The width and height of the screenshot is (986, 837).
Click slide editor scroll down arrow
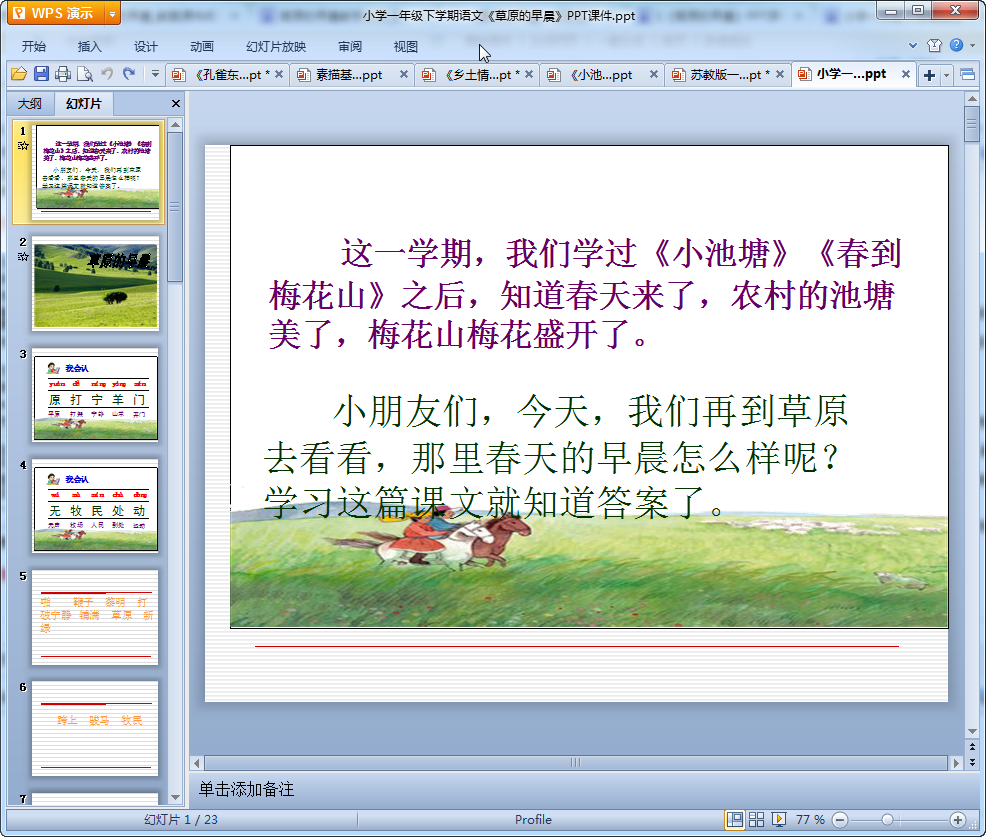coord(972,731)
